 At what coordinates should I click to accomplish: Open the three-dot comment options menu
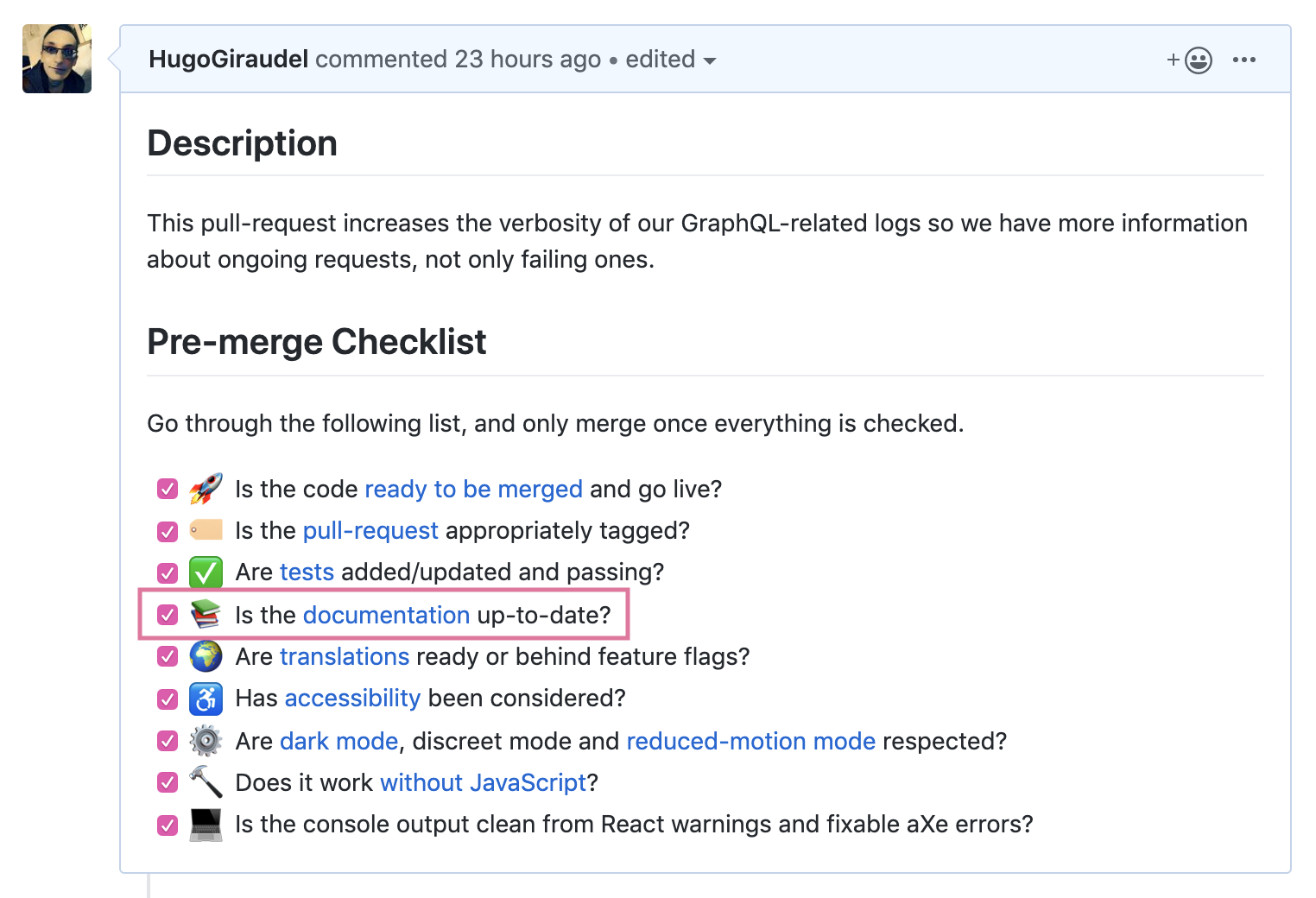(x=1243, y=60)
